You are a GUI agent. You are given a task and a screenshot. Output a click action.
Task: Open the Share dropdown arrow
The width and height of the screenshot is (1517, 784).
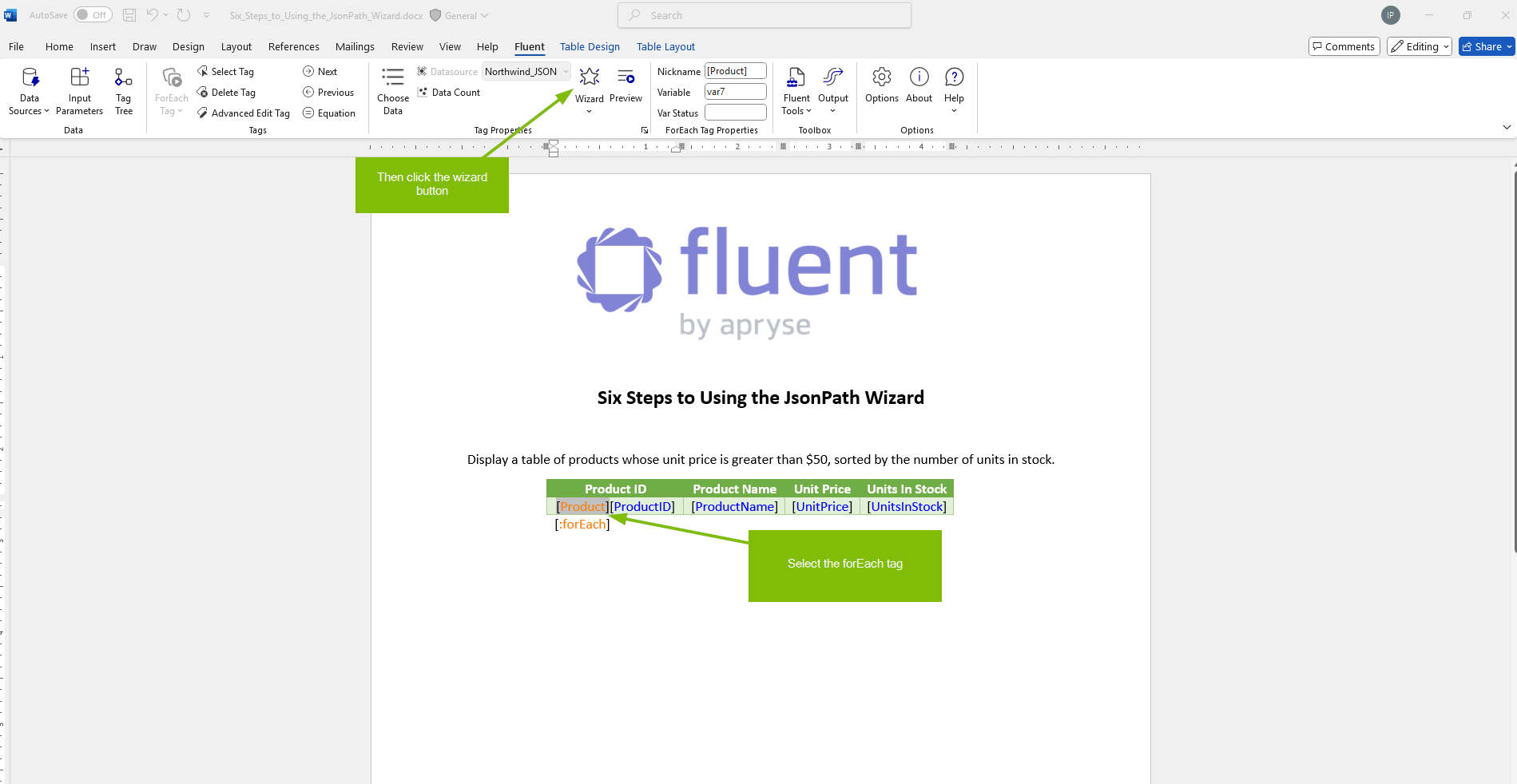pyautogui.click(x=1509, y=46)
